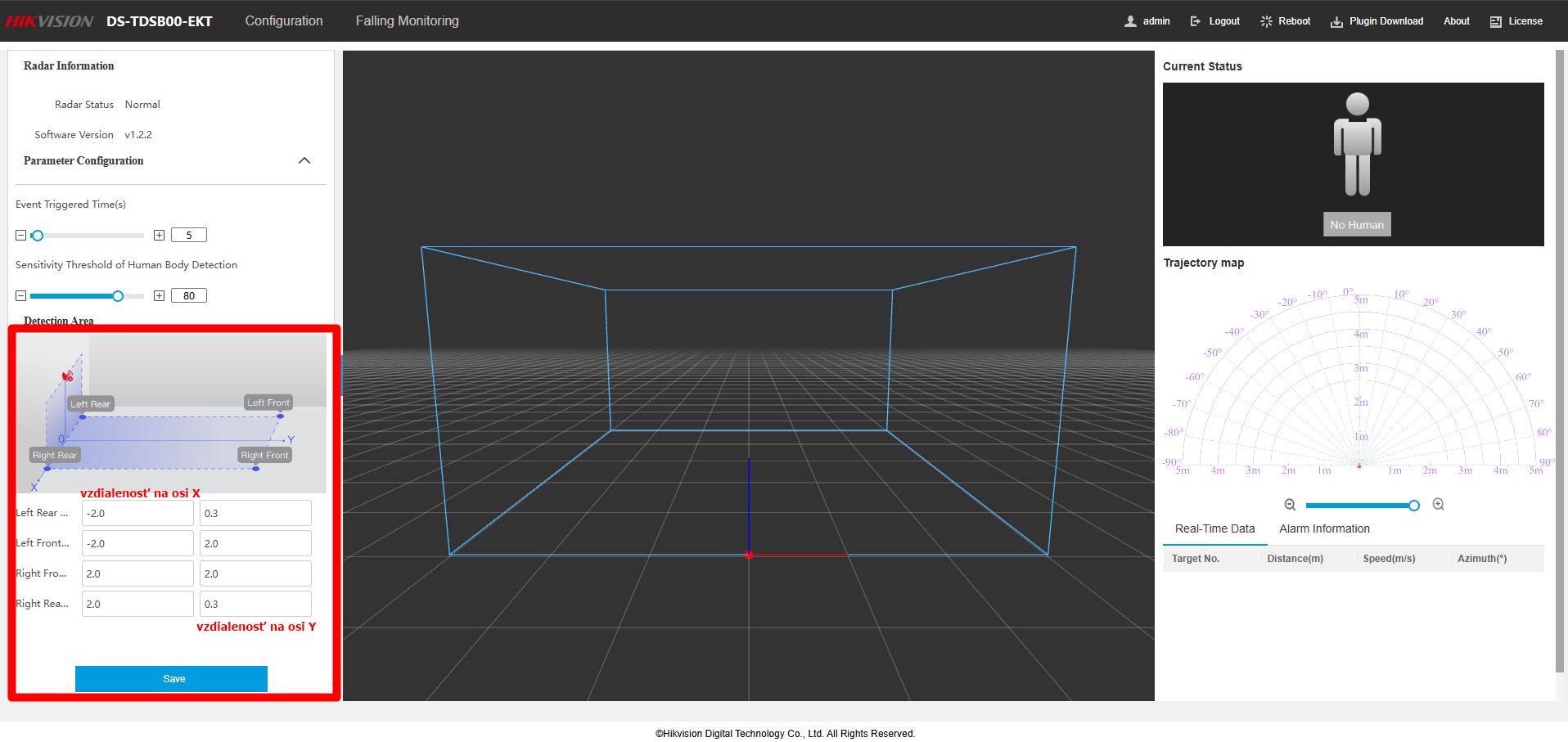
Task: Click the sensitivity threshold slider handle
Action: click(x=118, y=296)
